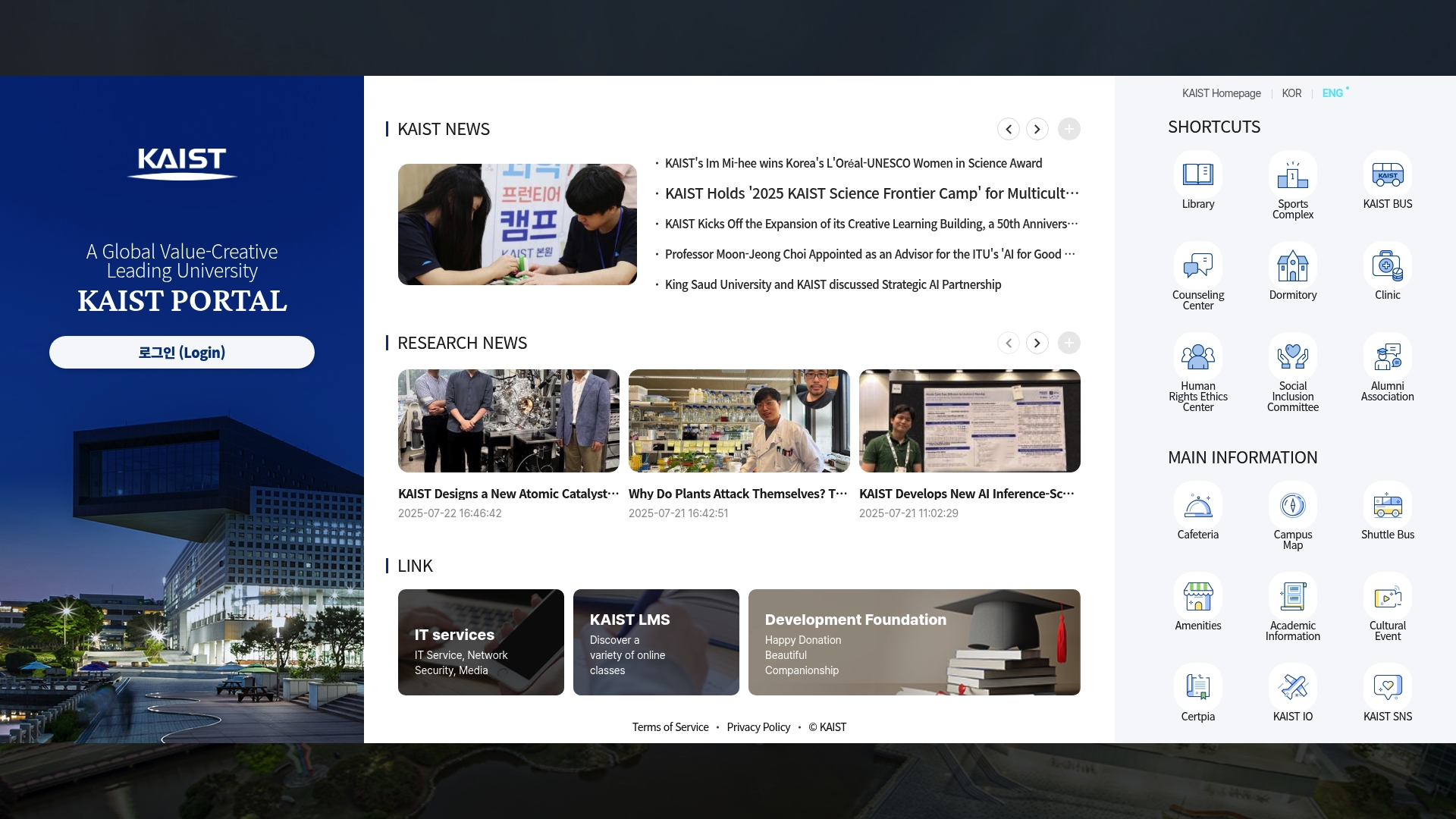Open the KAIST Homepage link

click(x=1221, y=93)
